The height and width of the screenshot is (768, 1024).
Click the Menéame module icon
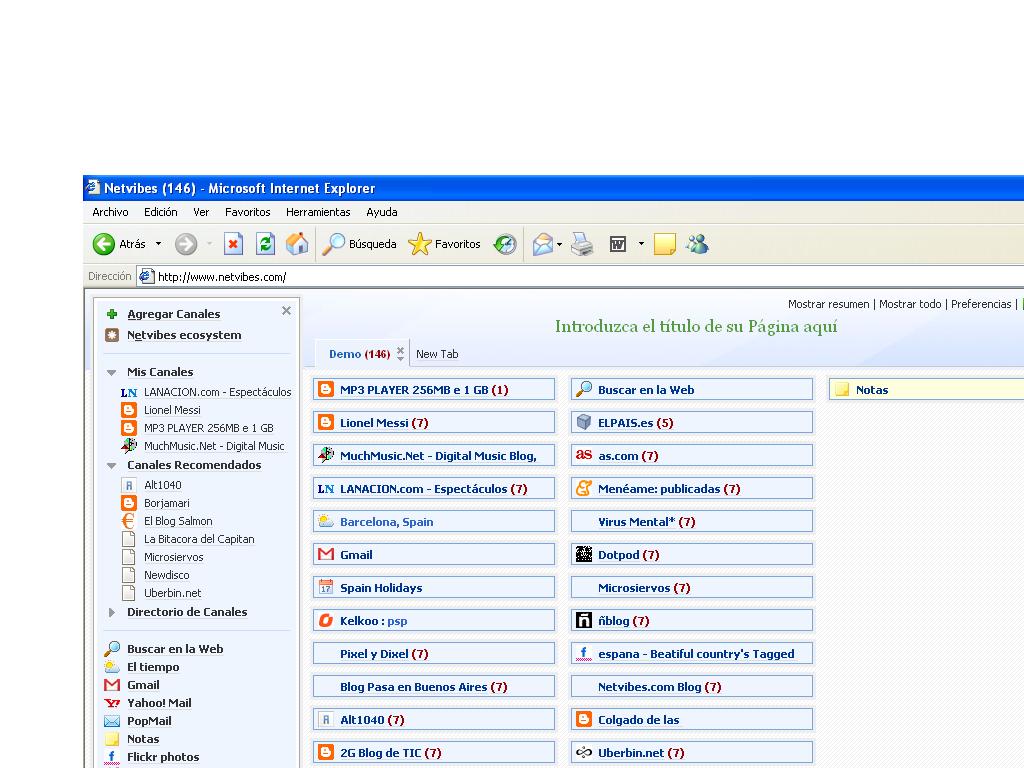(584, 488)
